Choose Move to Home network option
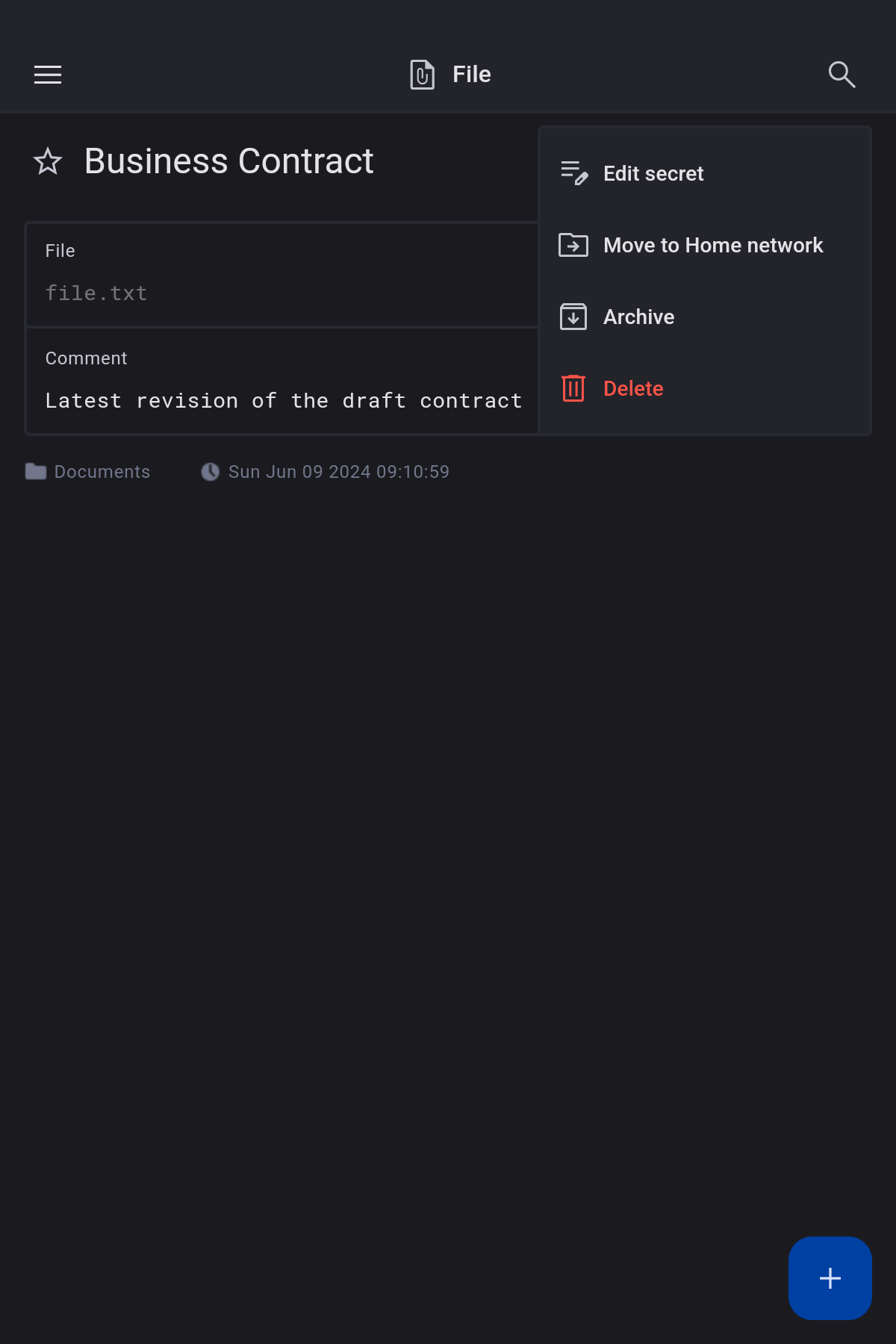The width and height of the screenshot is (896, 1344). tap(713, 246)
